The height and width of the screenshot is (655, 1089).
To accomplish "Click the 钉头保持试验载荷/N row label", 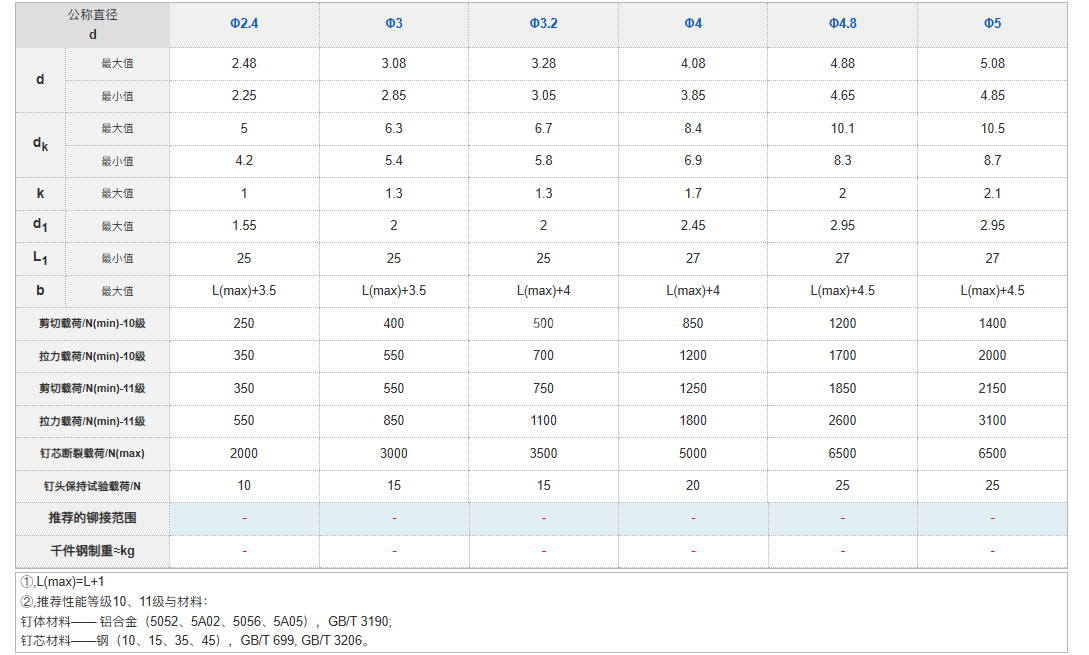I will [93, 486].
